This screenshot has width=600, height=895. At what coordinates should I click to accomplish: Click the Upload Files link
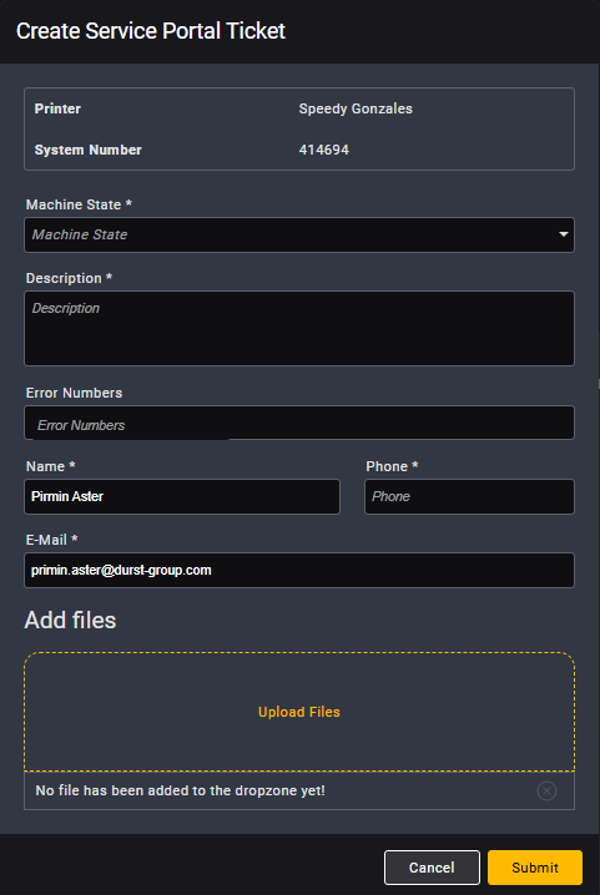pos(299,712)
